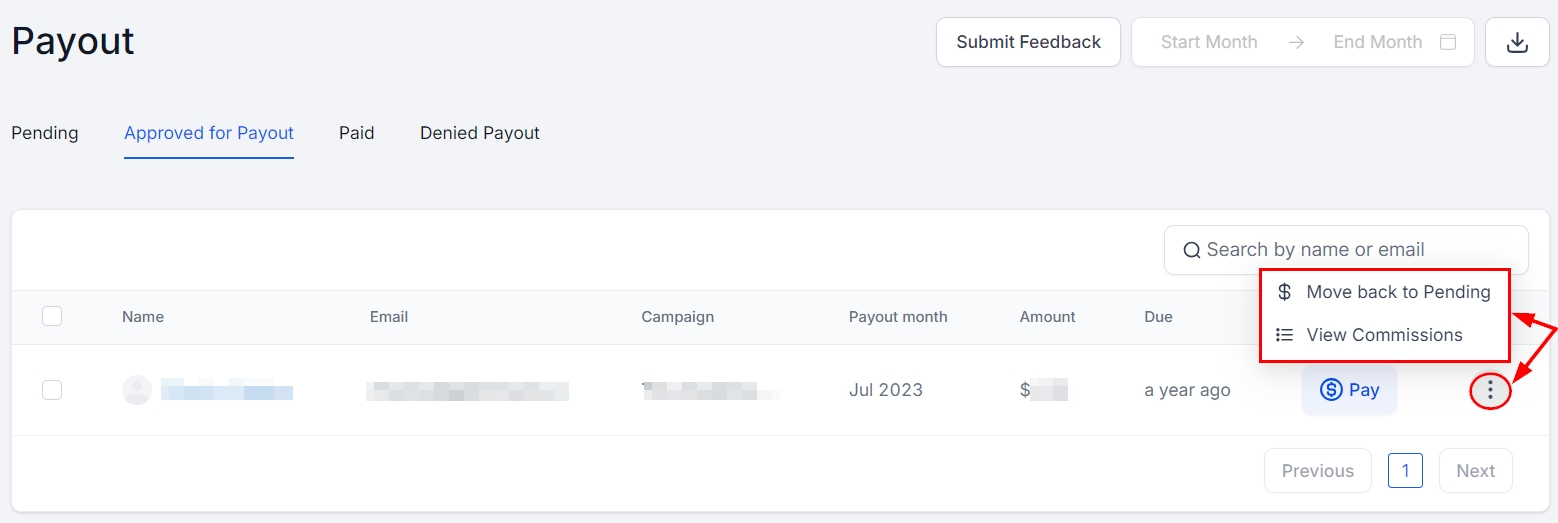Click the arrow between Start and End Month
This screenshot has height=523, width=1558.
pos(1296,42)
